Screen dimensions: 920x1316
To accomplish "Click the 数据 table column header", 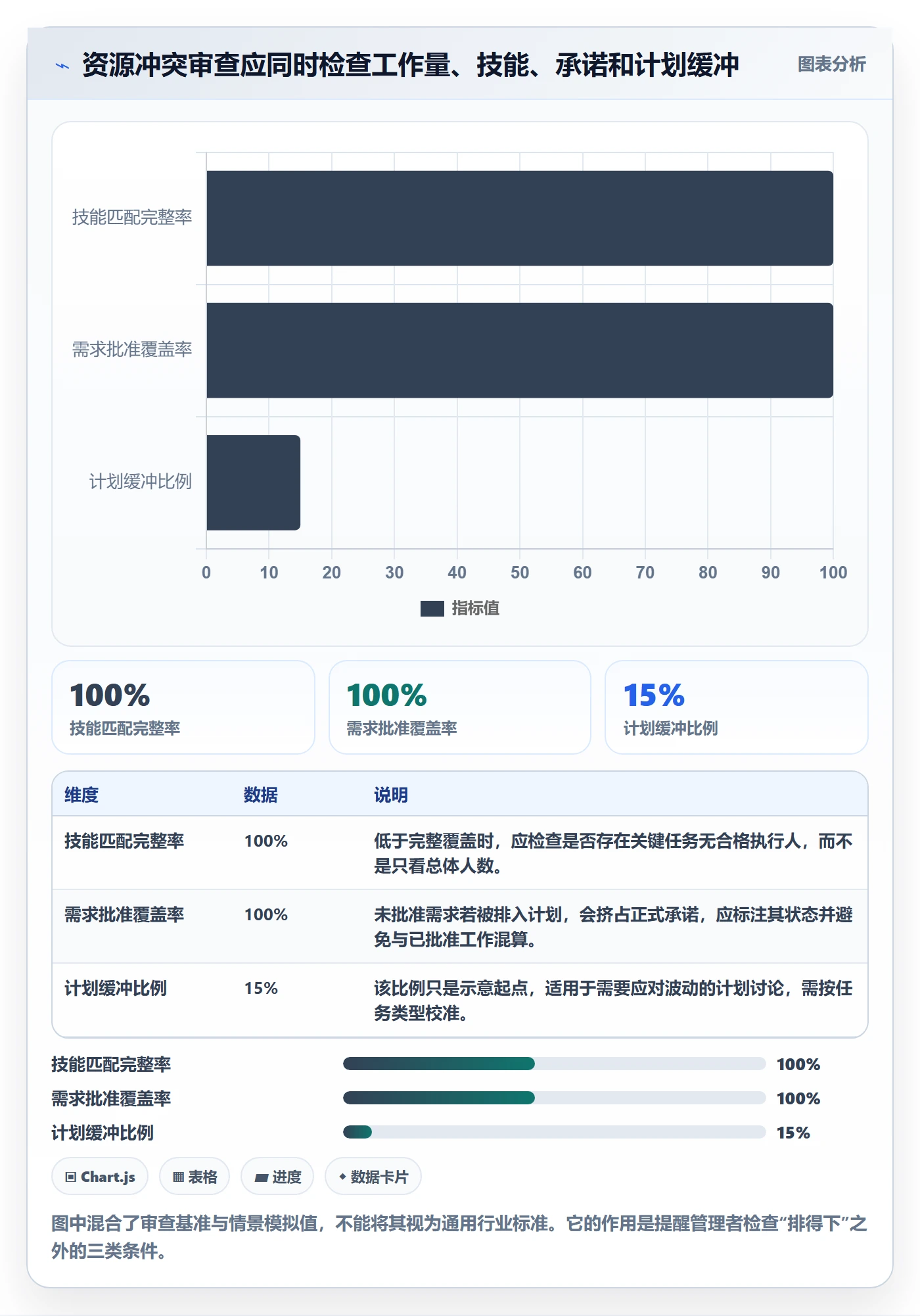I will coord(261,795).
